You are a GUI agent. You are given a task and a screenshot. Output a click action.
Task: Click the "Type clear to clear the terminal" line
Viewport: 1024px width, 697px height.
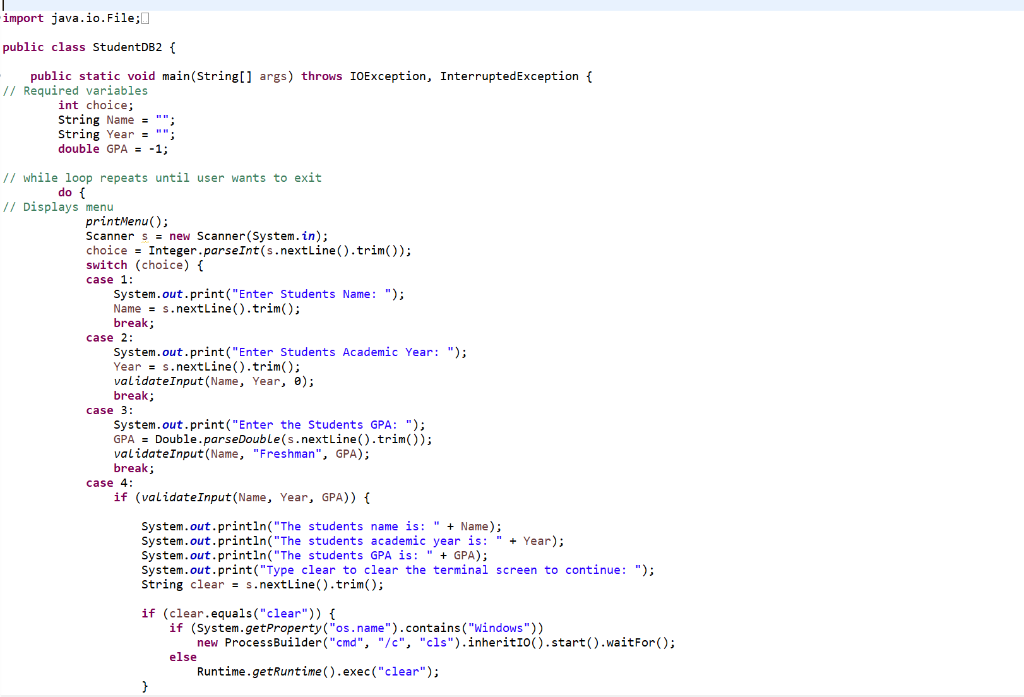(x=398, y=570)
